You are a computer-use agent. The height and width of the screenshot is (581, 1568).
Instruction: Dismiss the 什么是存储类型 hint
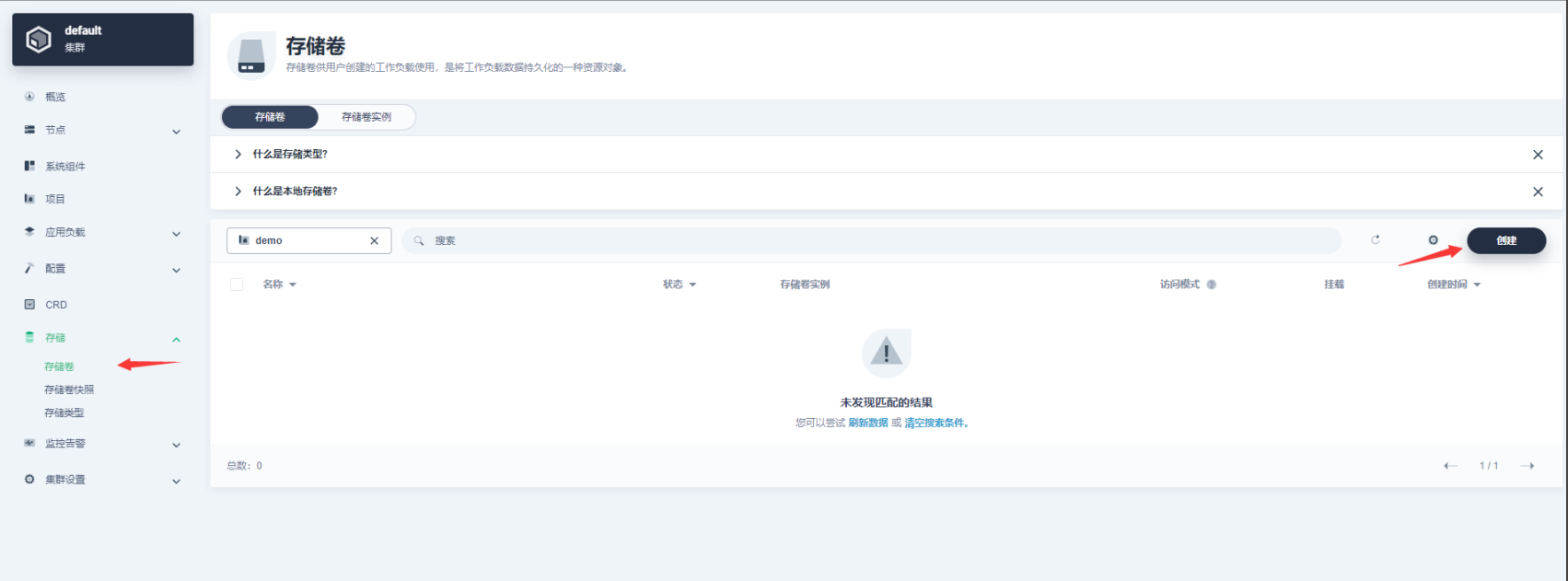tap(1538, 155)
